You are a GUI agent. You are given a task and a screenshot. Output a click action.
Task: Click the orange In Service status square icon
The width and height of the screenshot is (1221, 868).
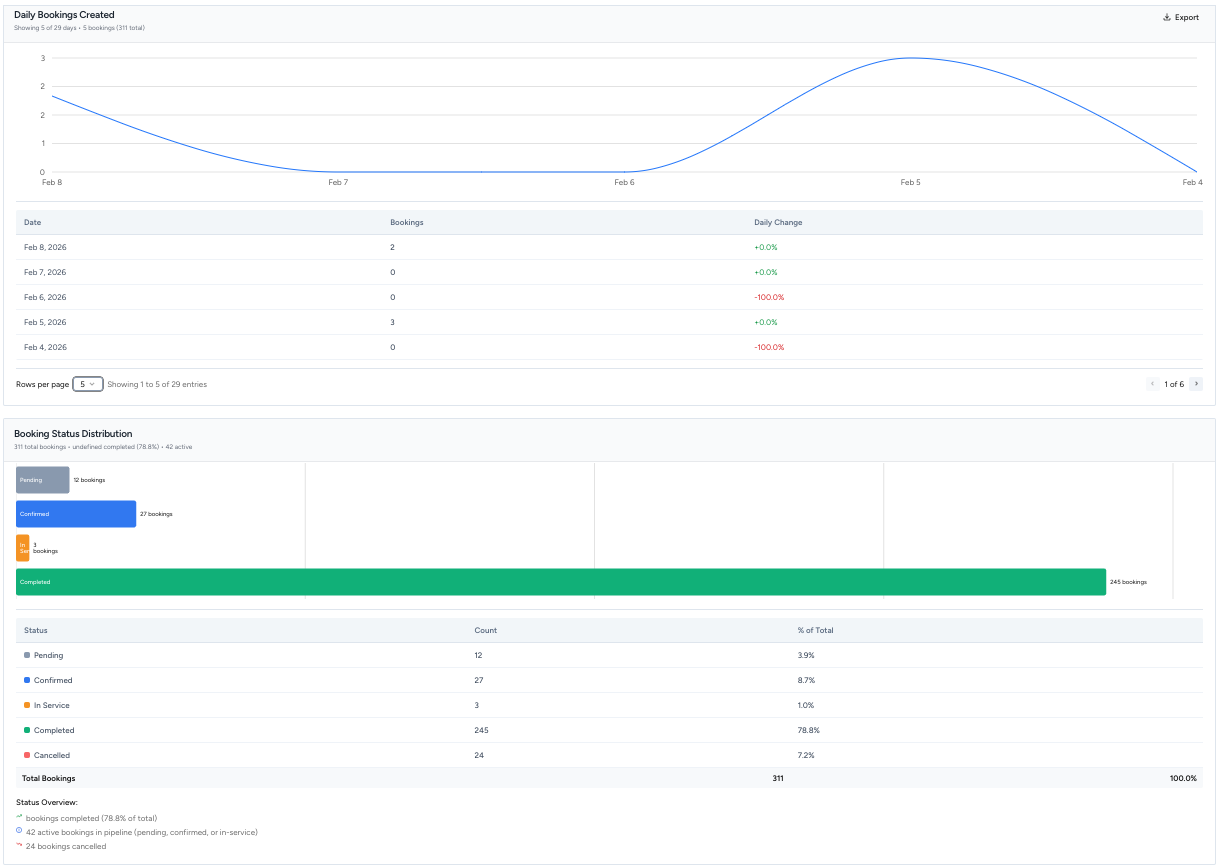point(24,705)
